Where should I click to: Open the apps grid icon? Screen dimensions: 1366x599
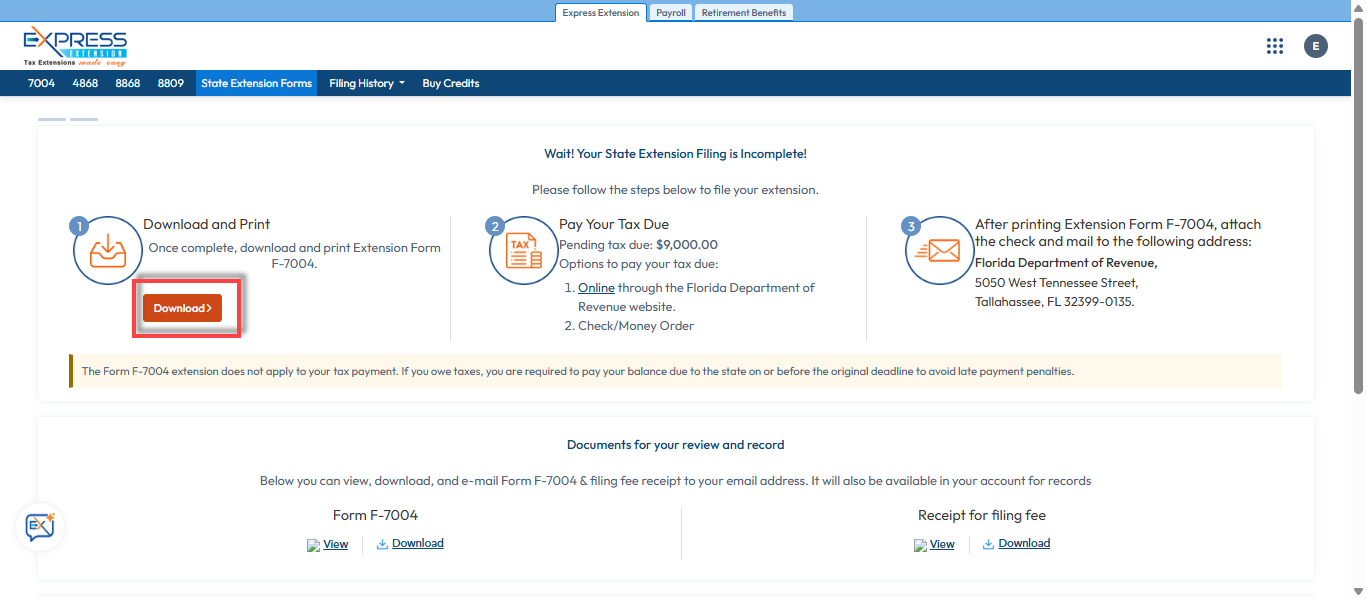coord(1274,46)
